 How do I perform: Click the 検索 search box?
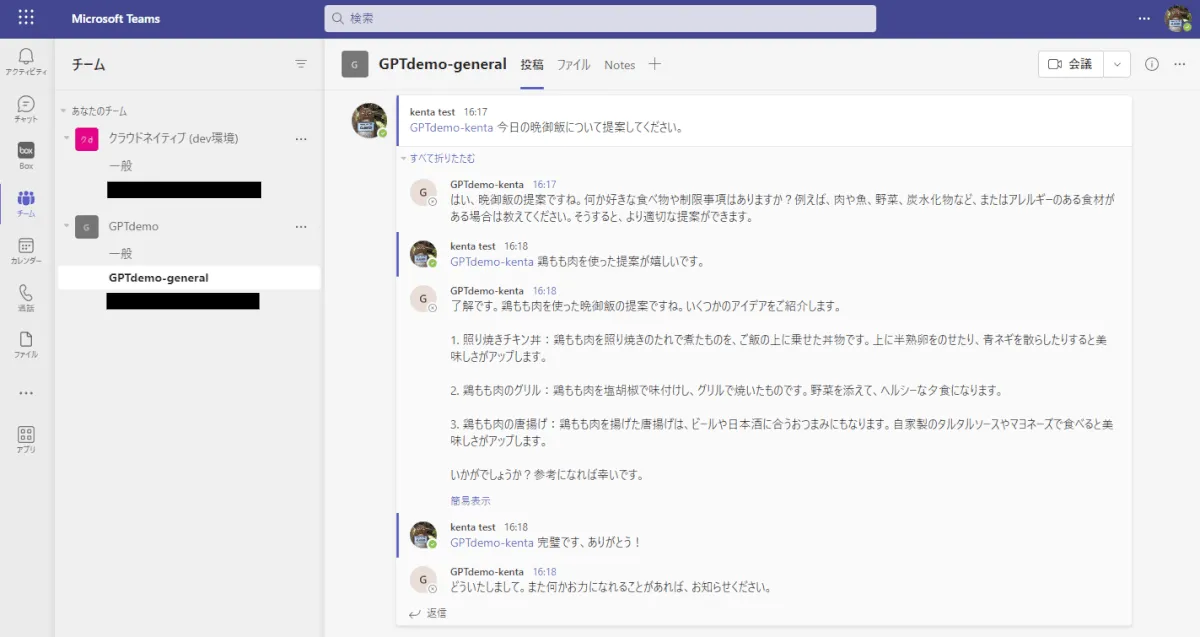600,18
